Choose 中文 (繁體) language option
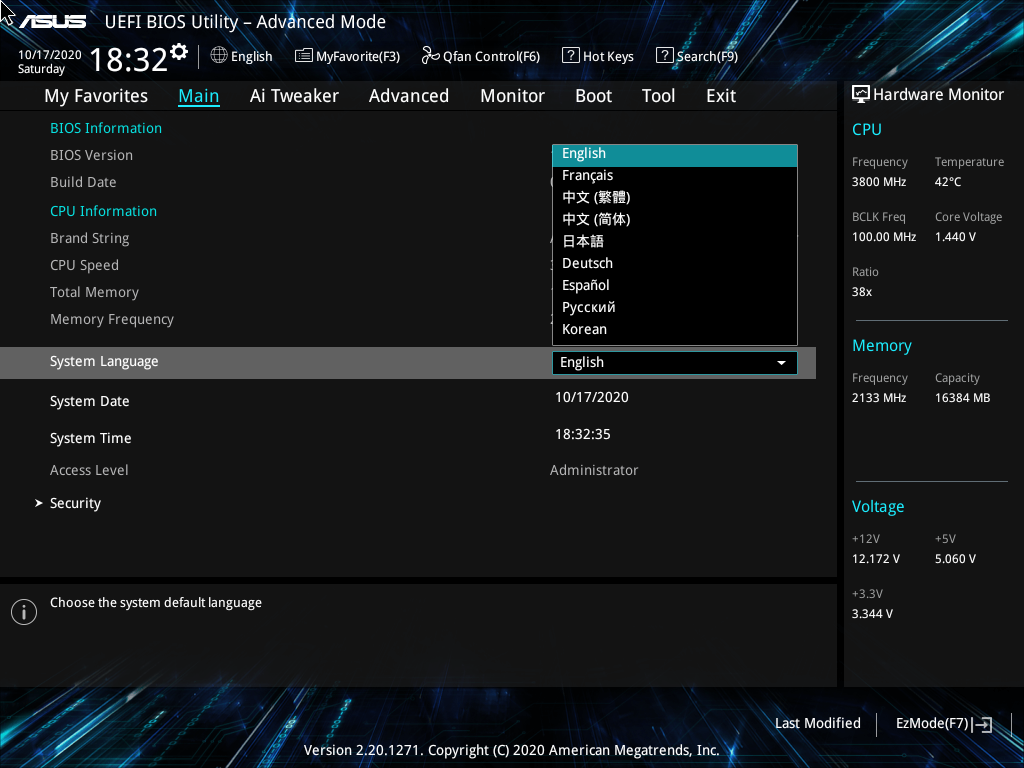Image resolution: width=1024 pixels, height=768 pixels. click(x=675, y=197)
